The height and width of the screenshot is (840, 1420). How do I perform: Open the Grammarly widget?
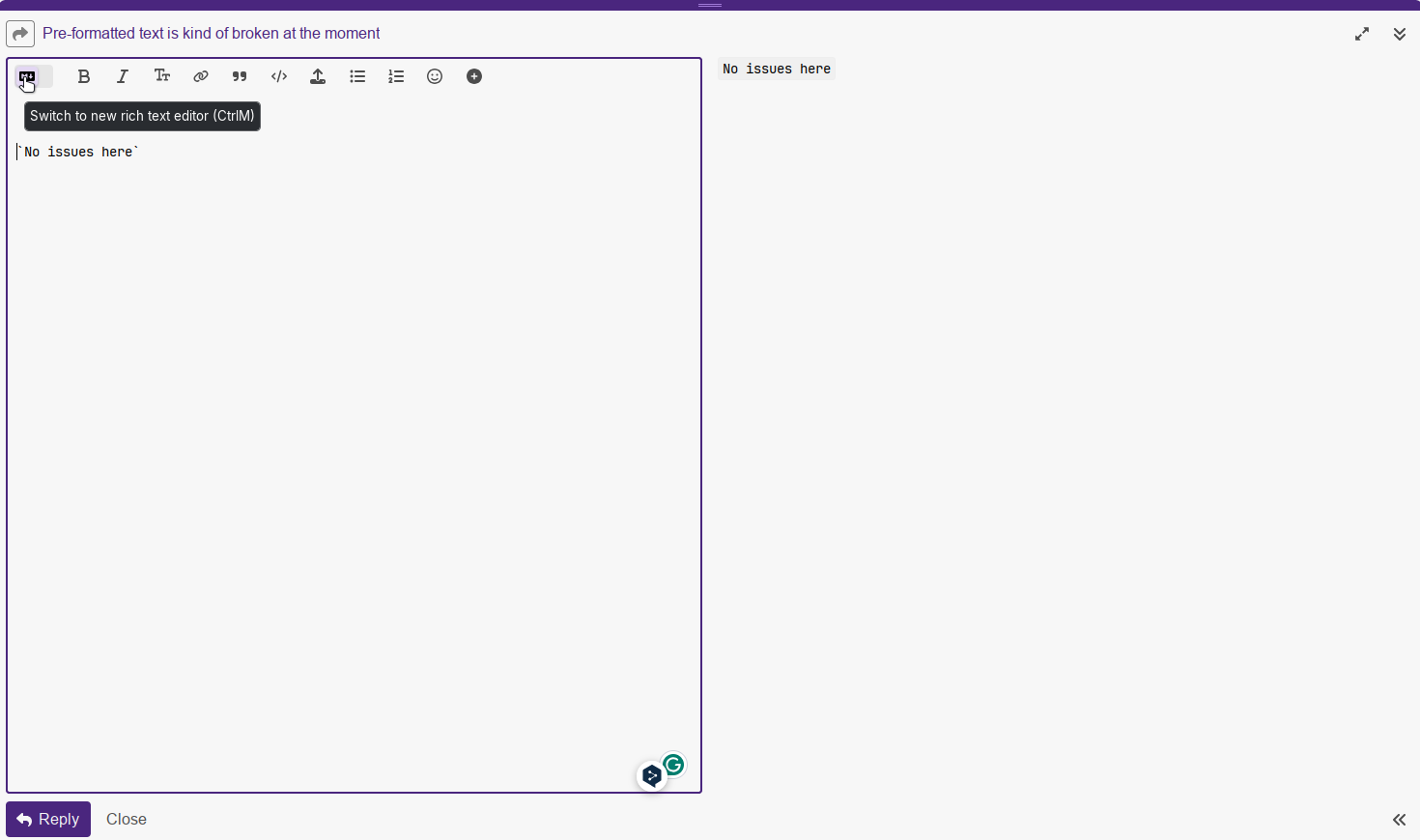point(673,766)
